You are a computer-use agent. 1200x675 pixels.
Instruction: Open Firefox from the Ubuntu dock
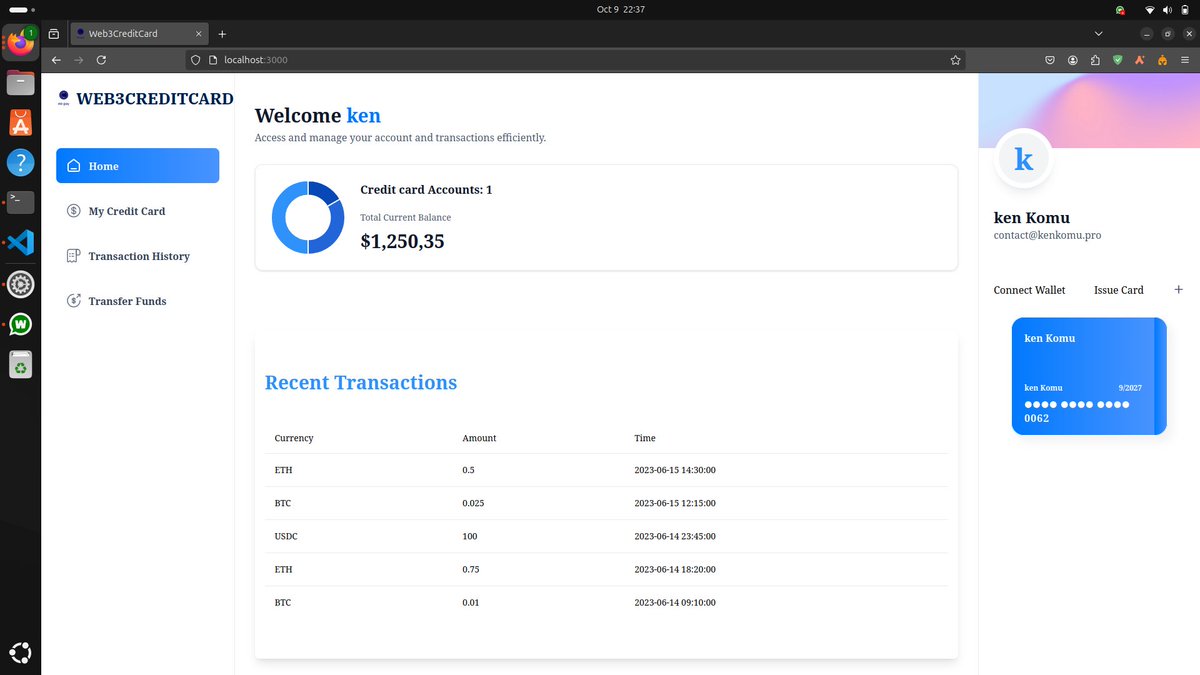[x=20, y=42]
